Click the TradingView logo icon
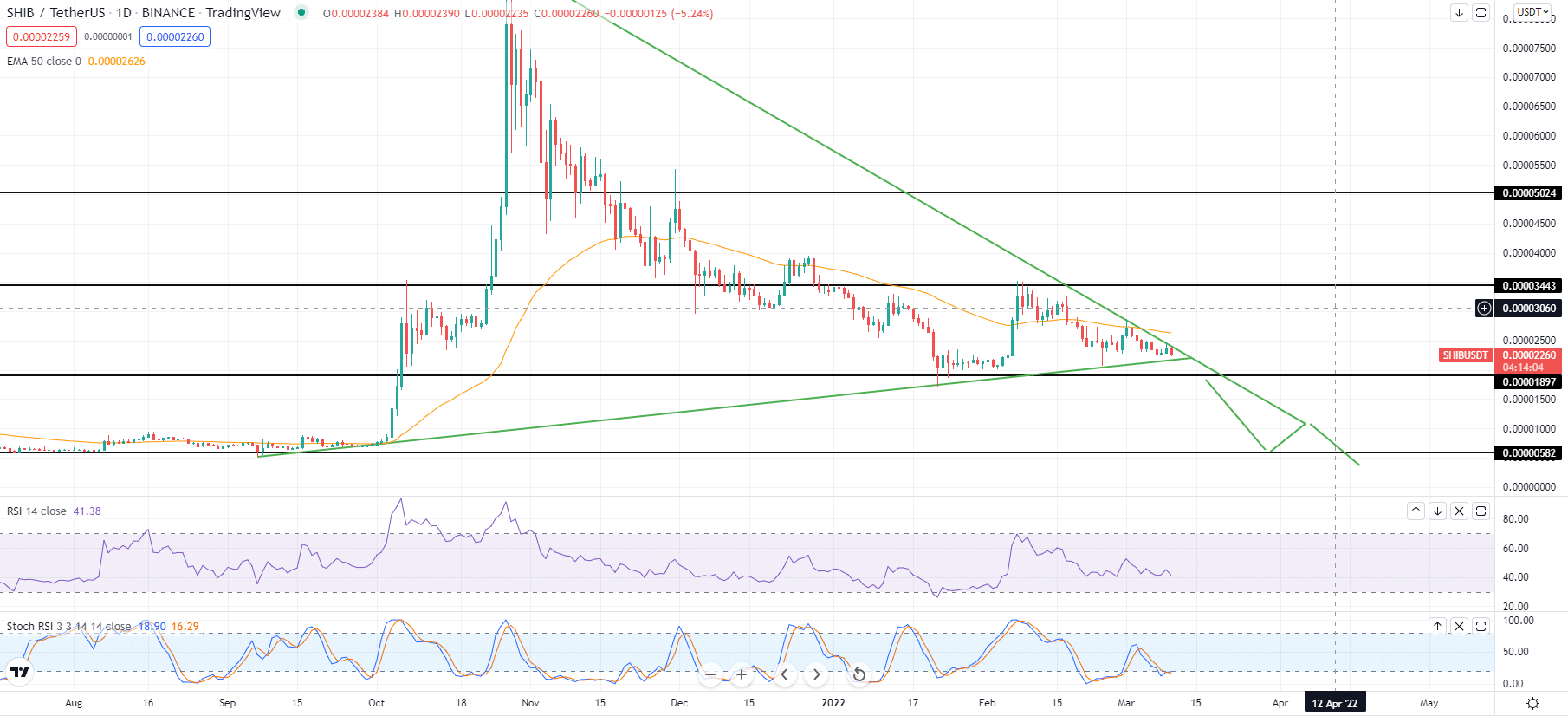Screen dimensions: 1568x716 pos(19,672)
